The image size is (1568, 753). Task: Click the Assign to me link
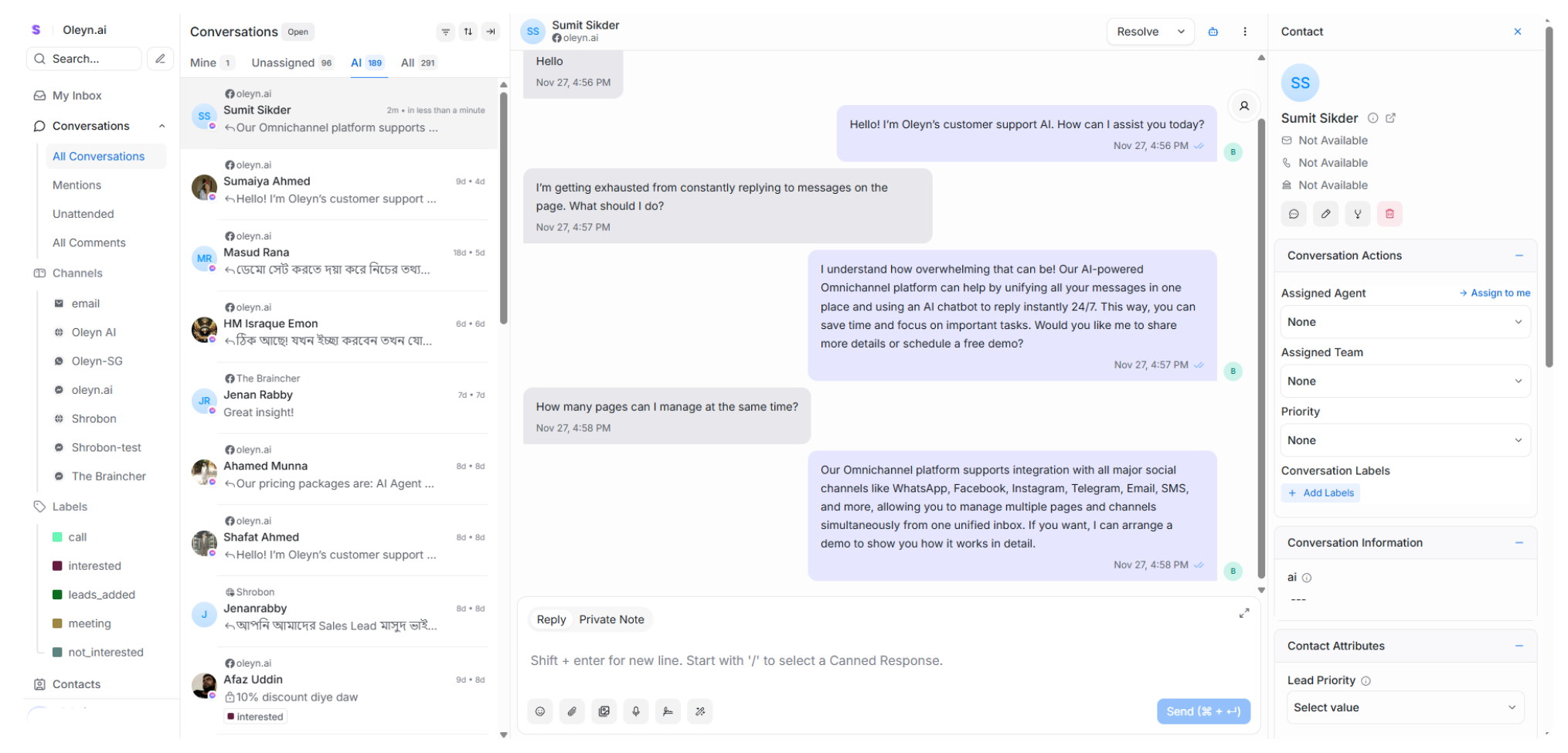pos(1495,293)
